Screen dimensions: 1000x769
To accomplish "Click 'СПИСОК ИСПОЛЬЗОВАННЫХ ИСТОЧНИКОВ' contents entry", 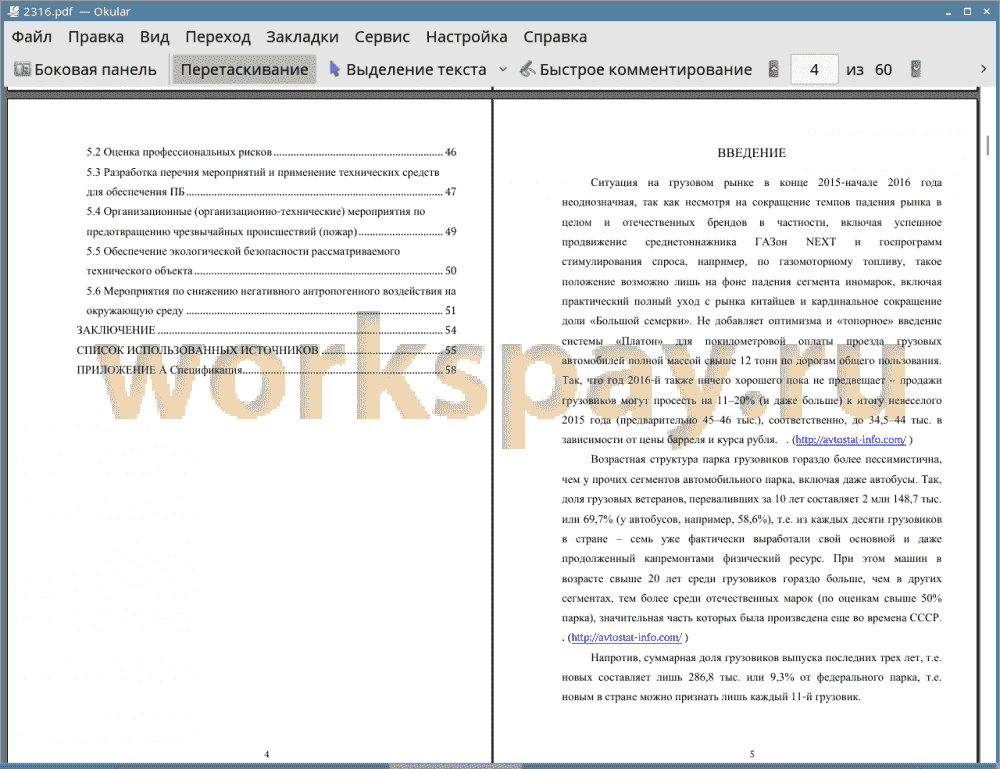I will point(266,350).
